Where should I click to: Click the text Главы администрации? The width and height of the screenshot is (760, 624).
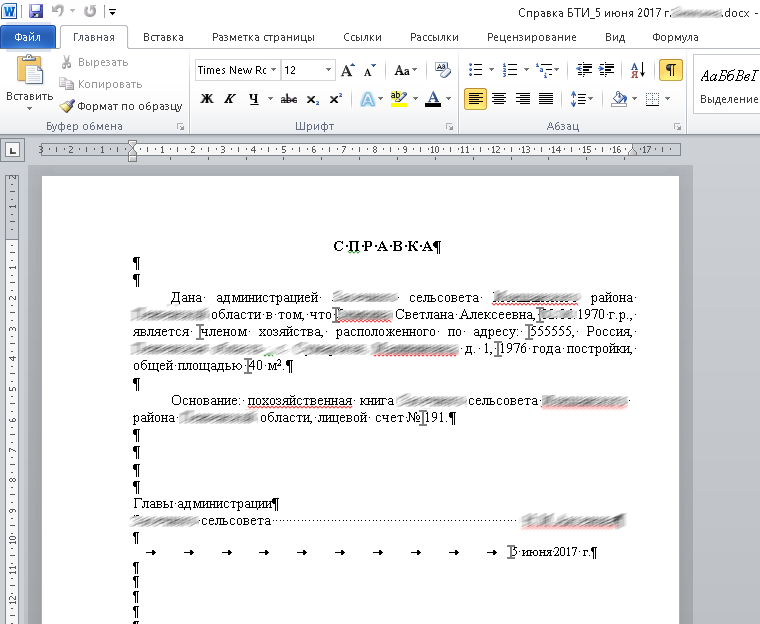pyautogui.click(x=203, y=504)
